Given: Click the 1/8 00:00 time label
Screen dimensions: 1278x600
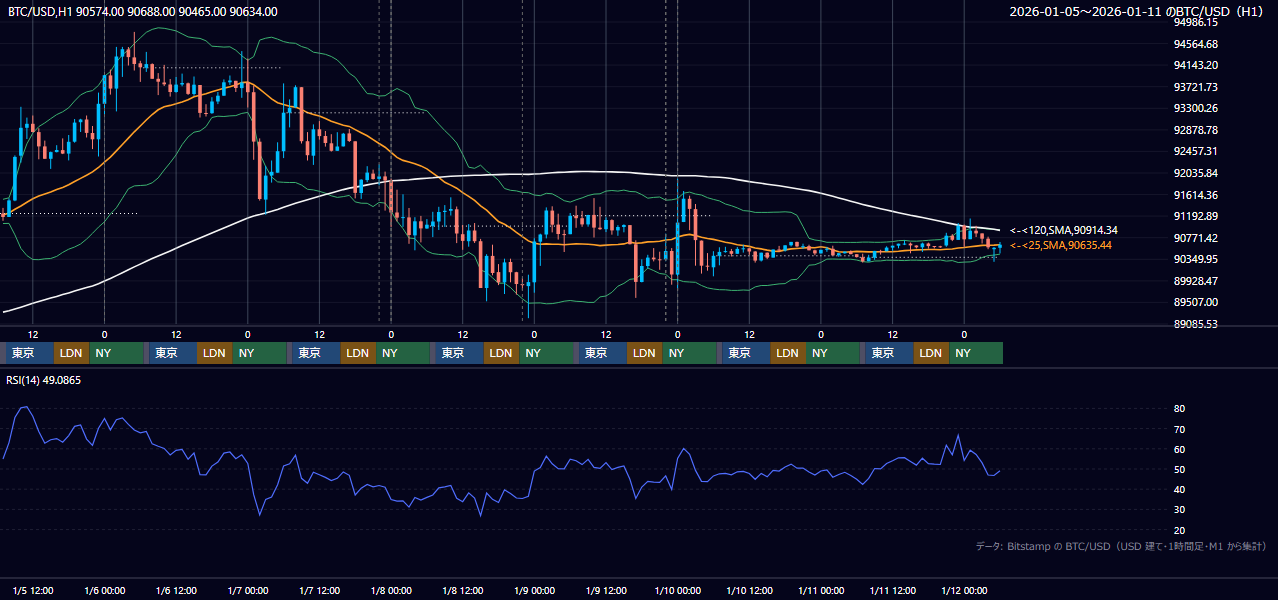Looking at the screenshot, I should click(x=391, y=590).
